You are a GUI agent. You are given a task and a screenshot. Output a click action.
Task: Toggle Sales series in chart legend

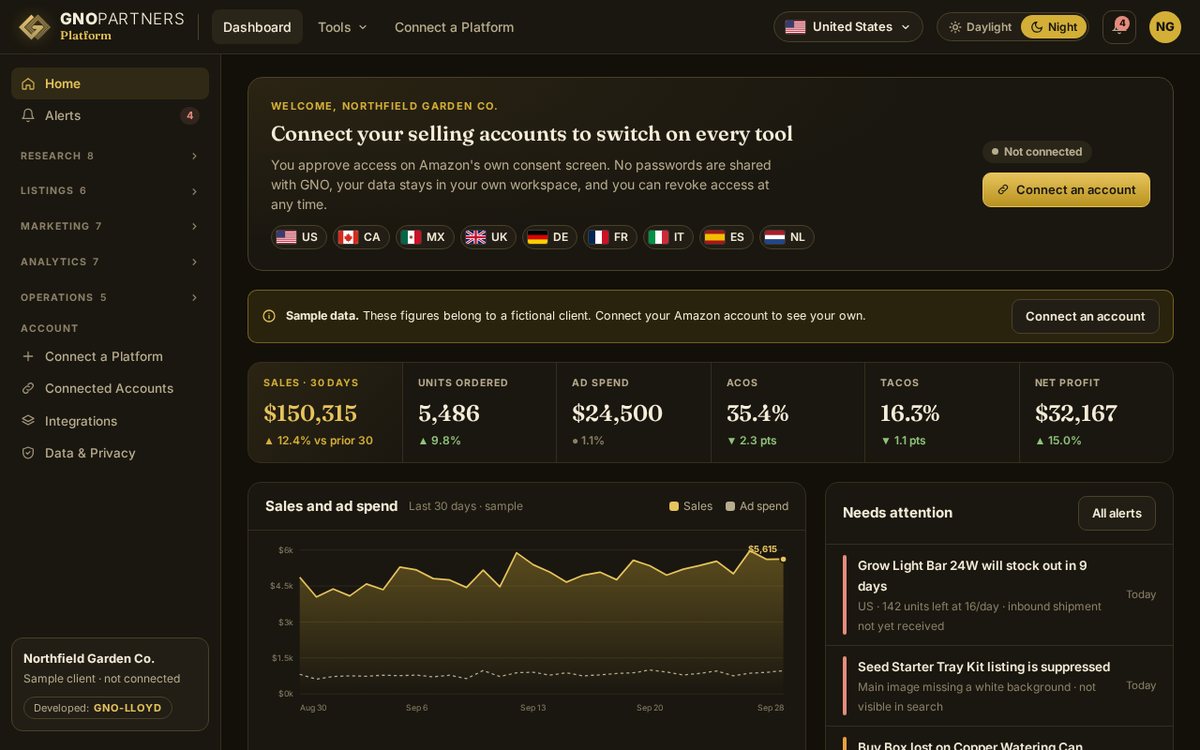click(x=691, y=506)
